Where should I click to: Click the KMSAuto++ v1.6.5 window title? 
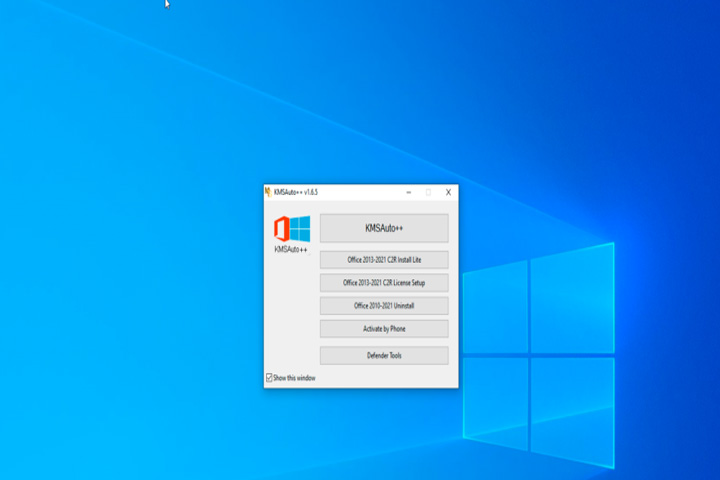[296, 192]
